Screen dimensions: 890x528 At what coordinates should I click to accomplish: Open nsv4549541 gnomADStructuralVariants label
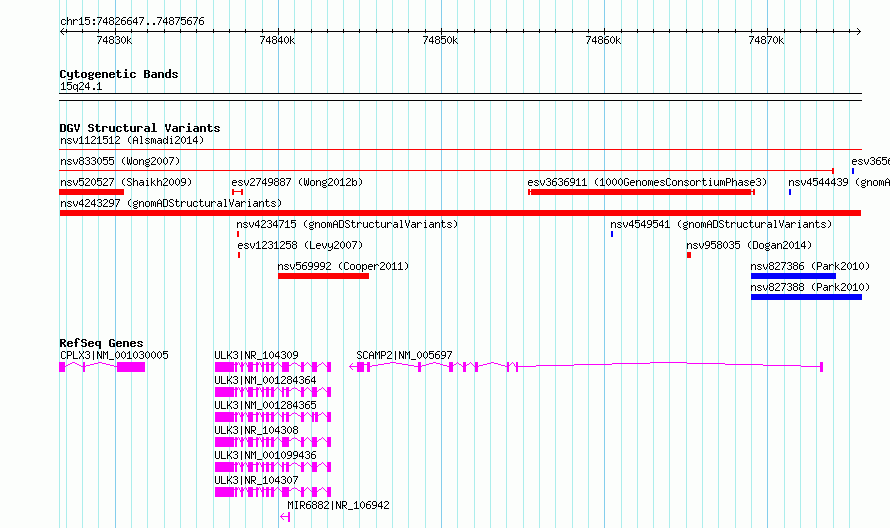coord(721,224)
